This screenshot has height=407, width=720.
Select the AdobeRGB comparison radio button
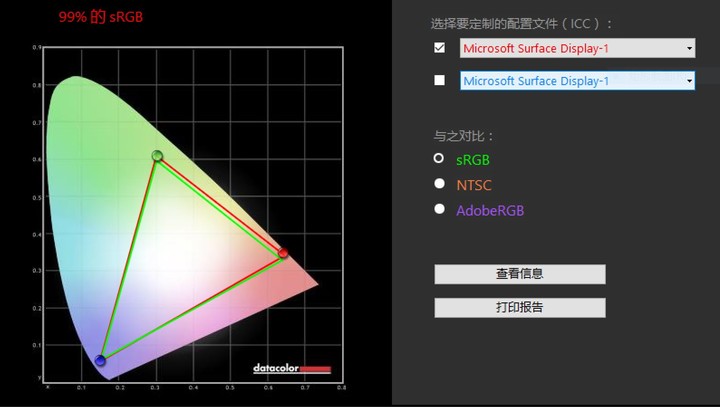(x=439, y=209)
